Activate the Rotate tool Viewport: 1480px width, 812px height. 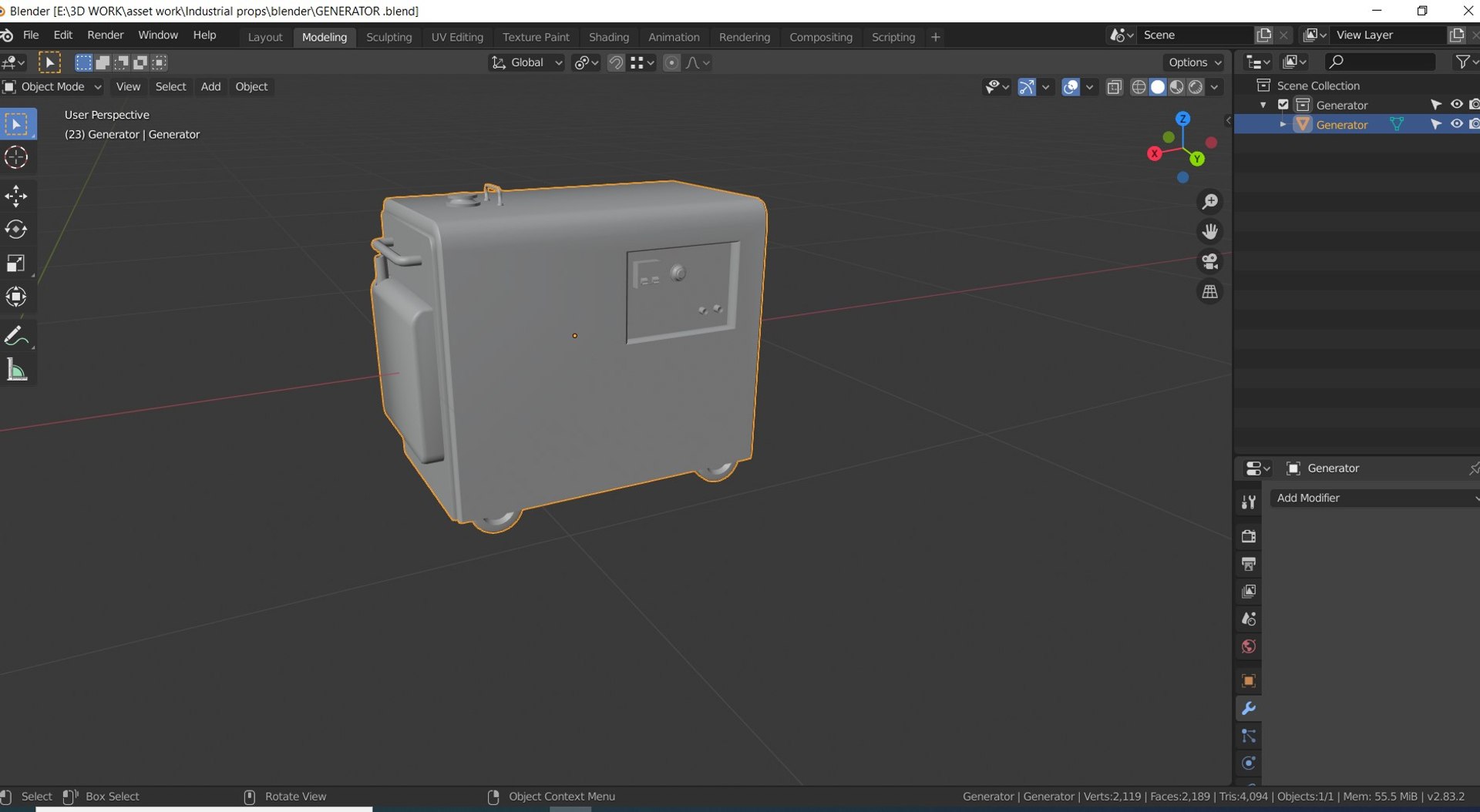pos(16,230)
